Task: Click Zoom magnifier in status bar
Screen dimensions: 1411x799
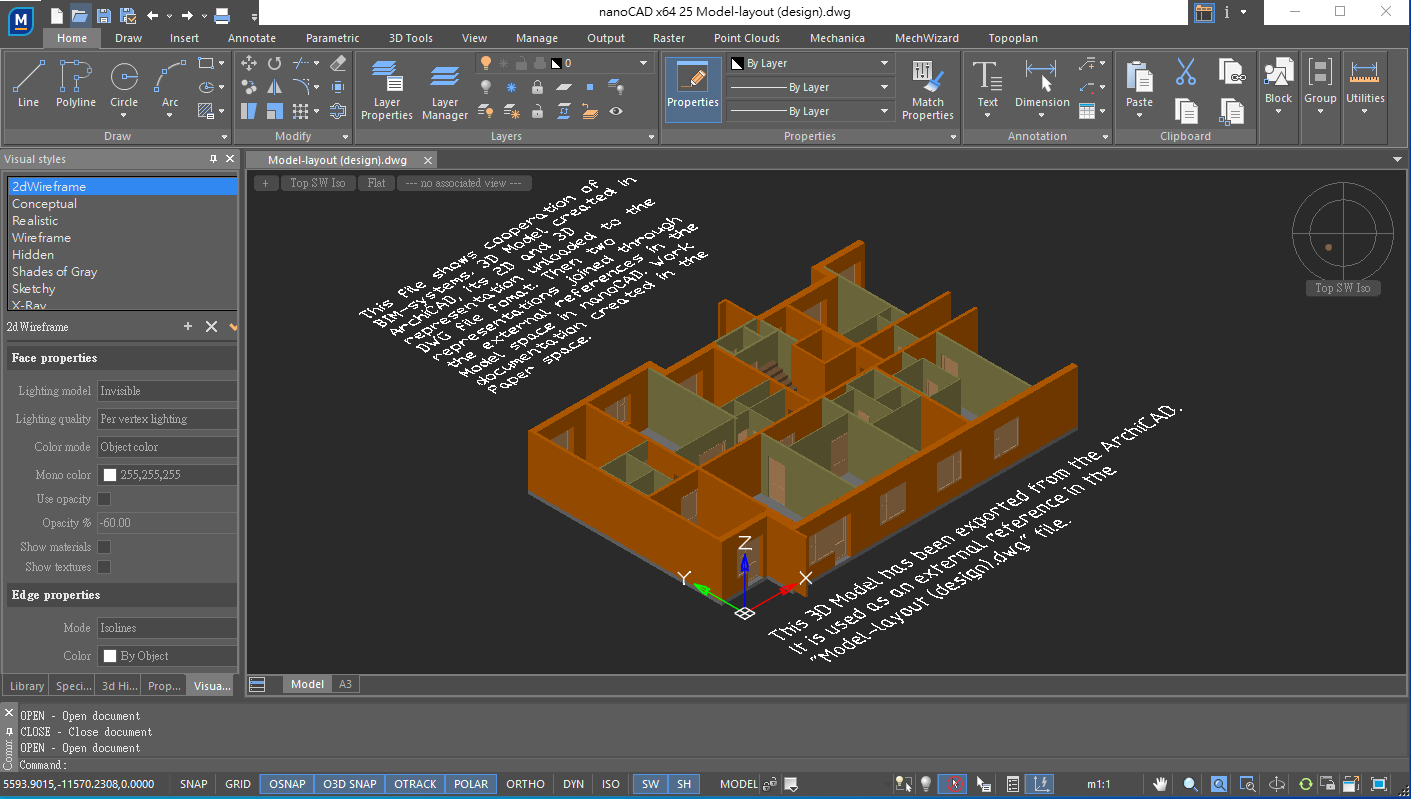Action: [1190, 784]
